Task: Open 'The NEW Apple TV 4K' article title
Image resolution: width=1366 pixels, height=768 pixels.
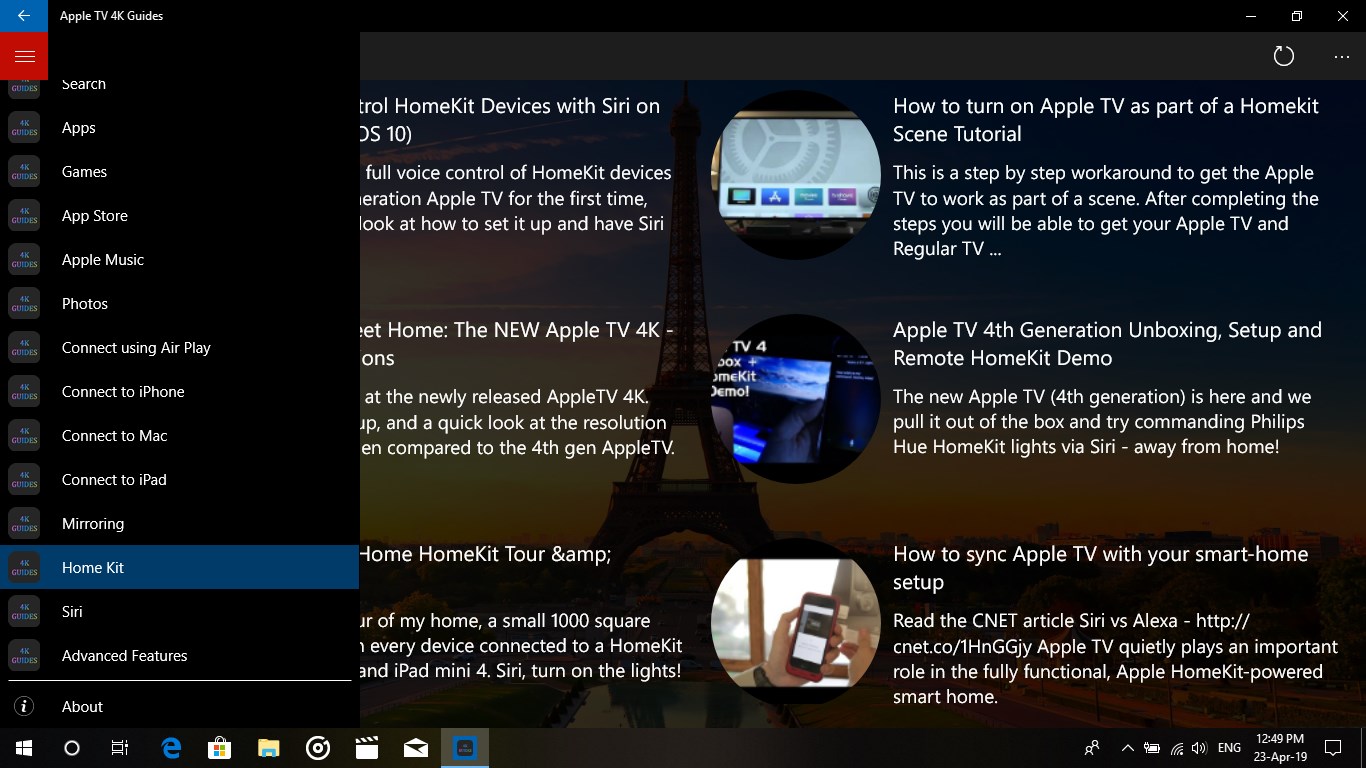Action: (x=517, y=344)
